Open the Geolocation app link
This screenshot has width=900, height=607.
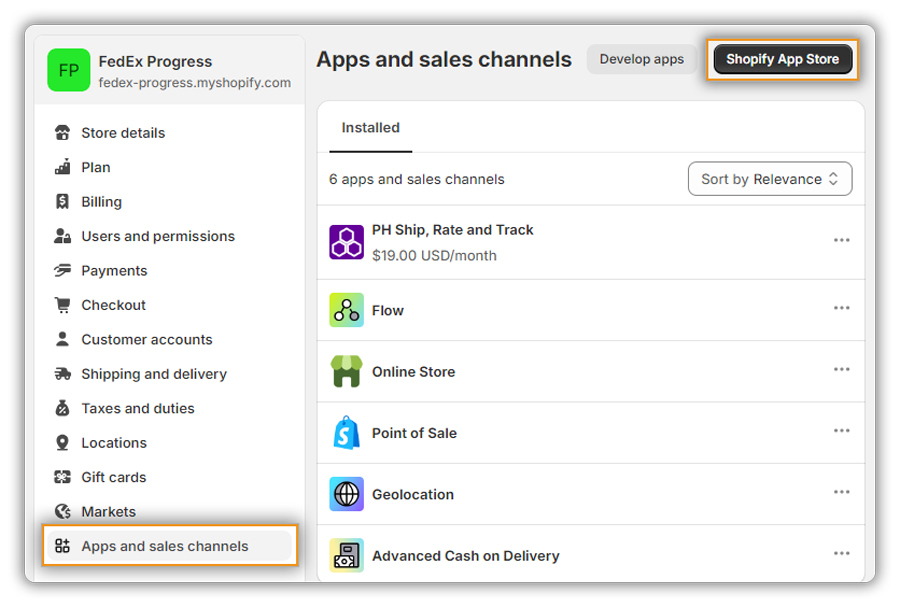413,495
